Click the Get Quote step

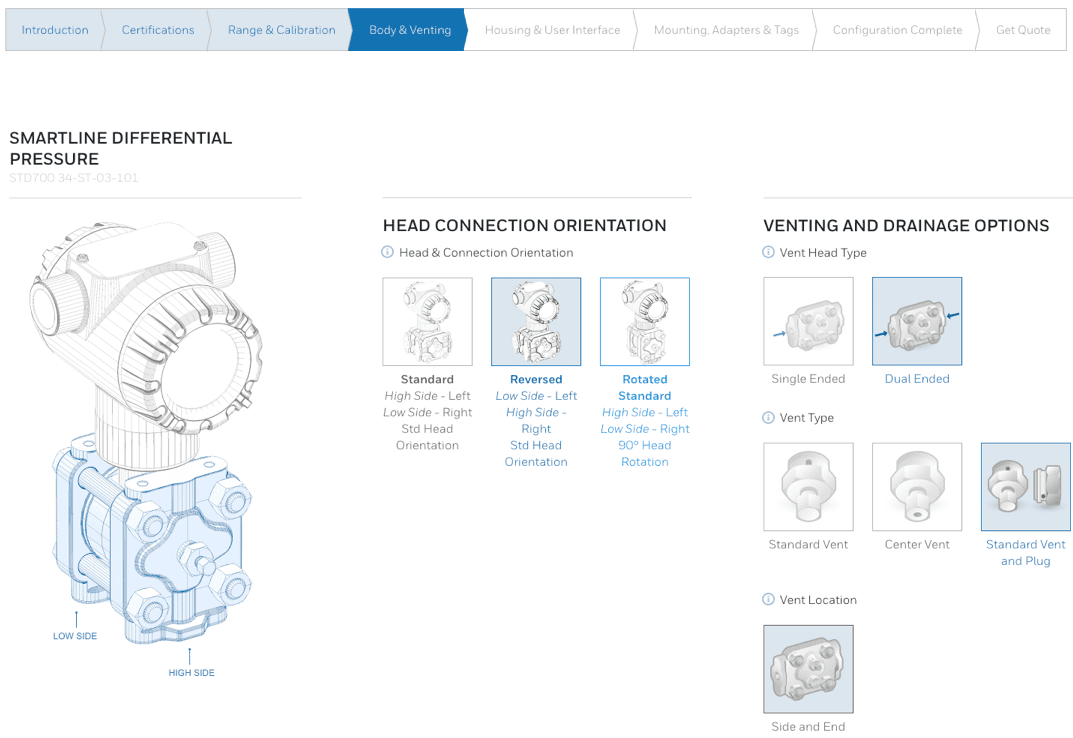tap(1023, 30)
